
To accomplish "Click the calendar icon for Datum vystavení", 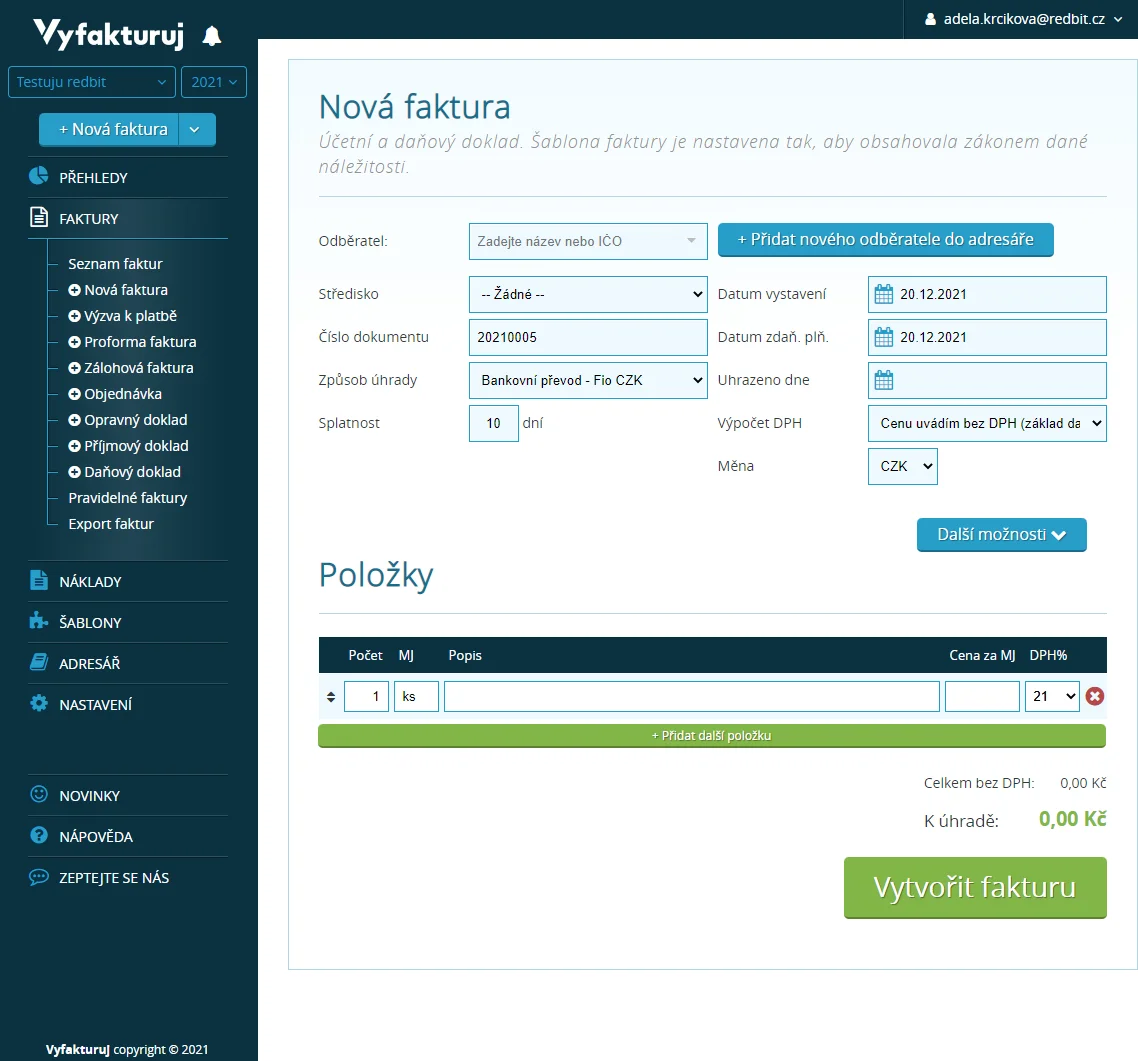I will pyautogui.click(x=883, y=294).
